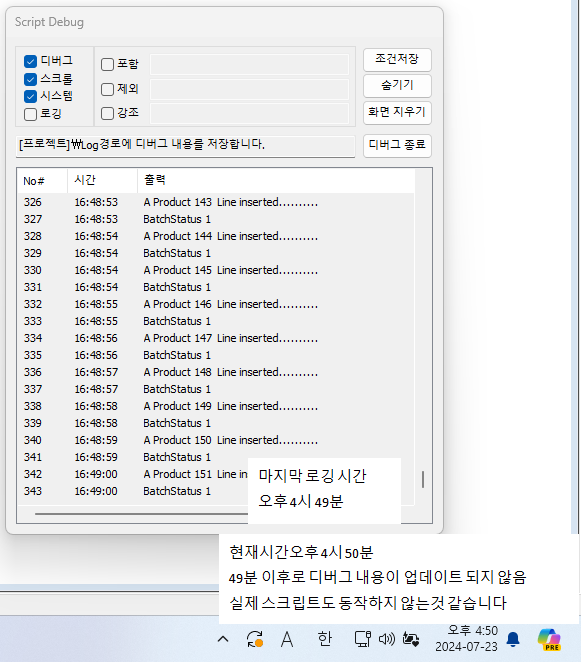This screenshot has width=581, height=662.
Task: Launch Copilot PRE from taskbar
Action: click(x=549, y=639)
